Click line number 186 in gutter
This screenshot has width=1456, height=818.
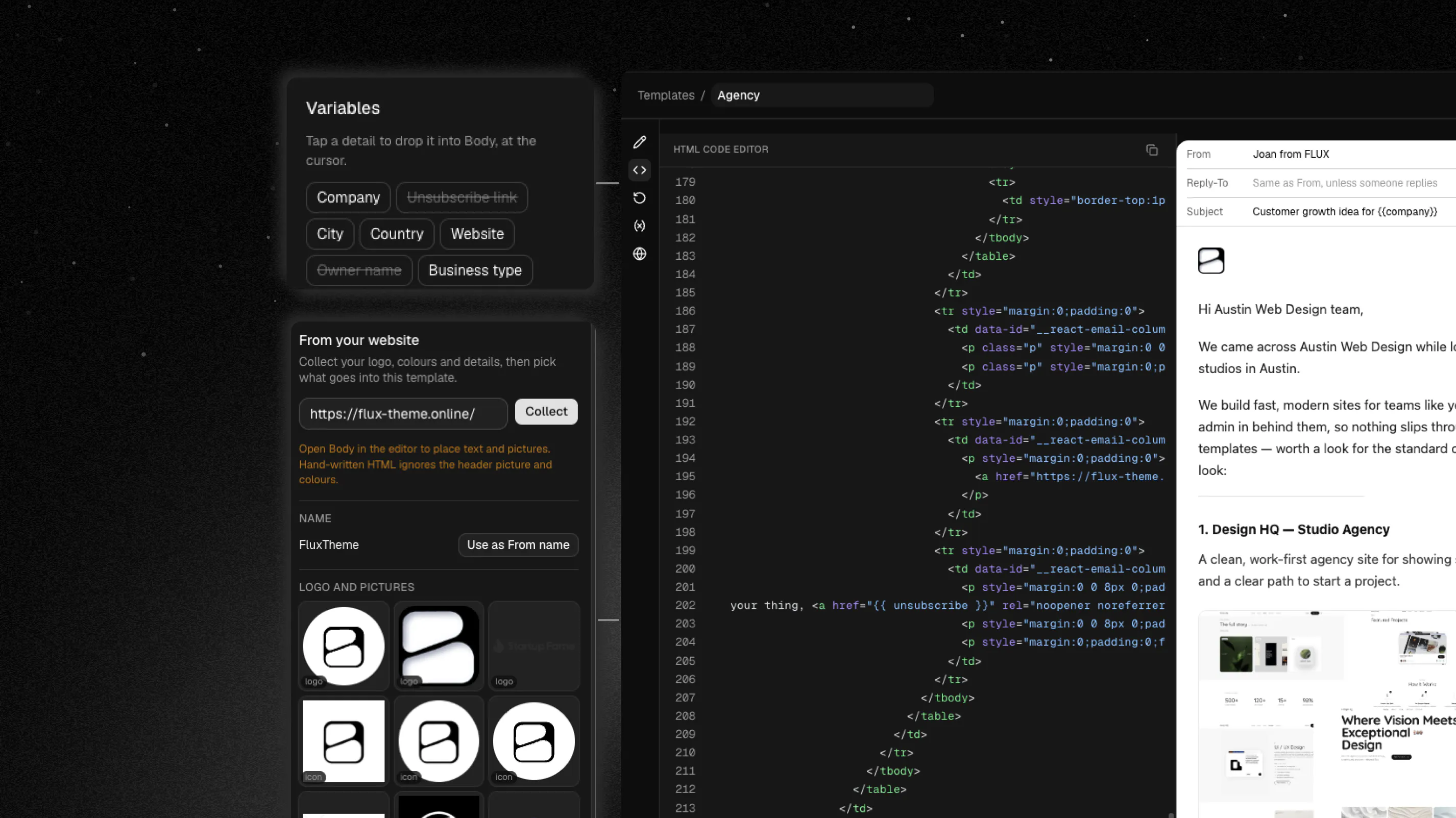[685, 311]
